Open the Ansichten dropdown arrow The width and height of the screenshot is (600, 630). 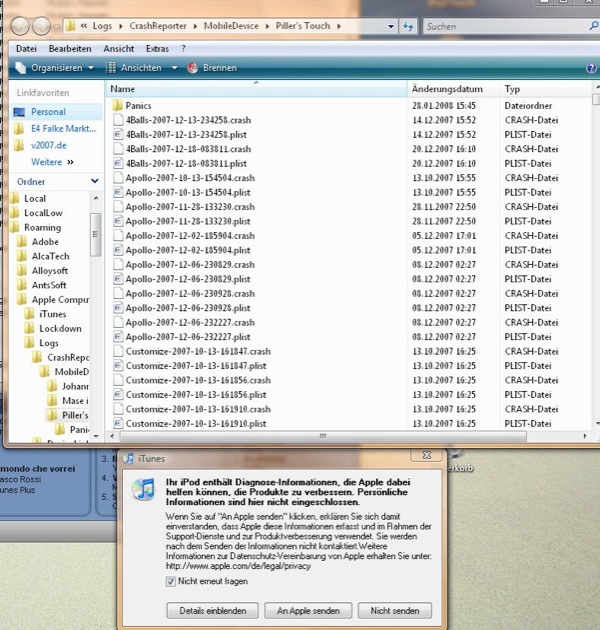point(174,68)
